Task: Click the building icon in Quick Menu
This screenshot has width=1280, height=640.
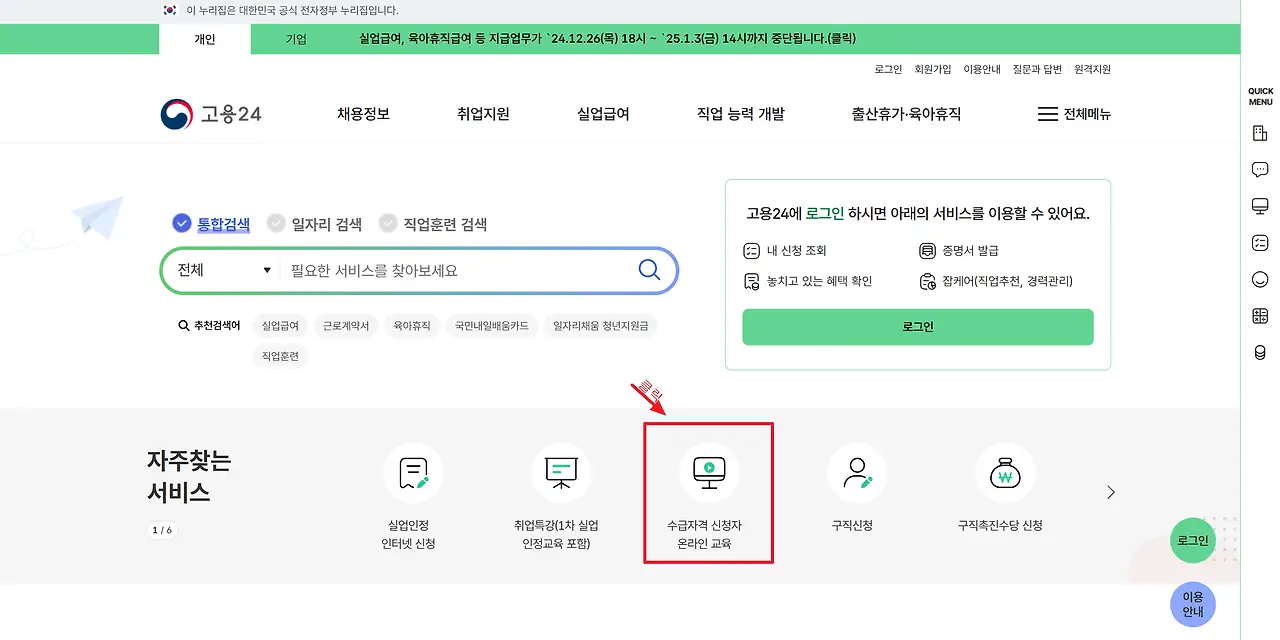Action: (1260, 133)
